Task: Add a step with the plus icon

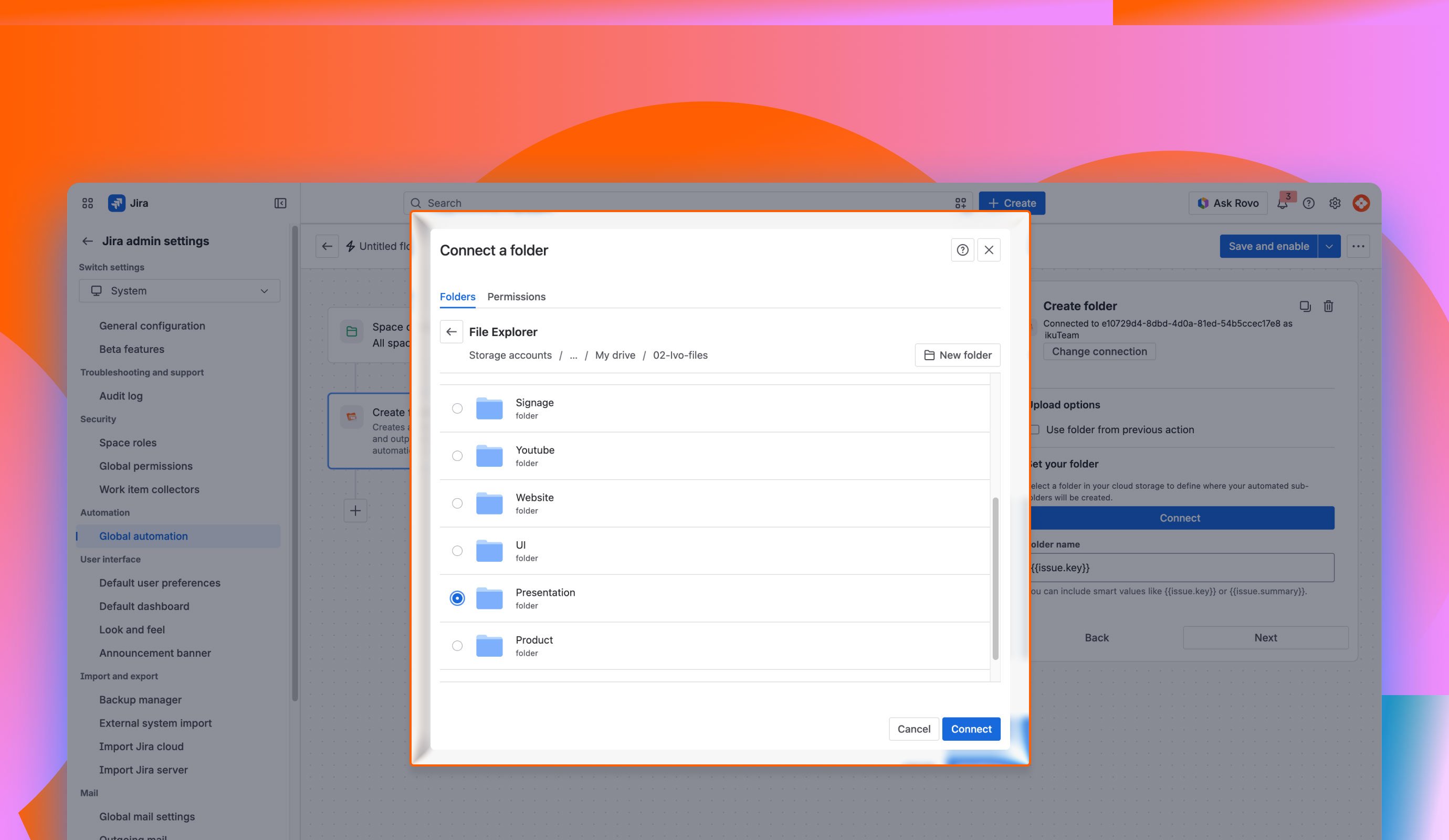Action: (355, 510)
